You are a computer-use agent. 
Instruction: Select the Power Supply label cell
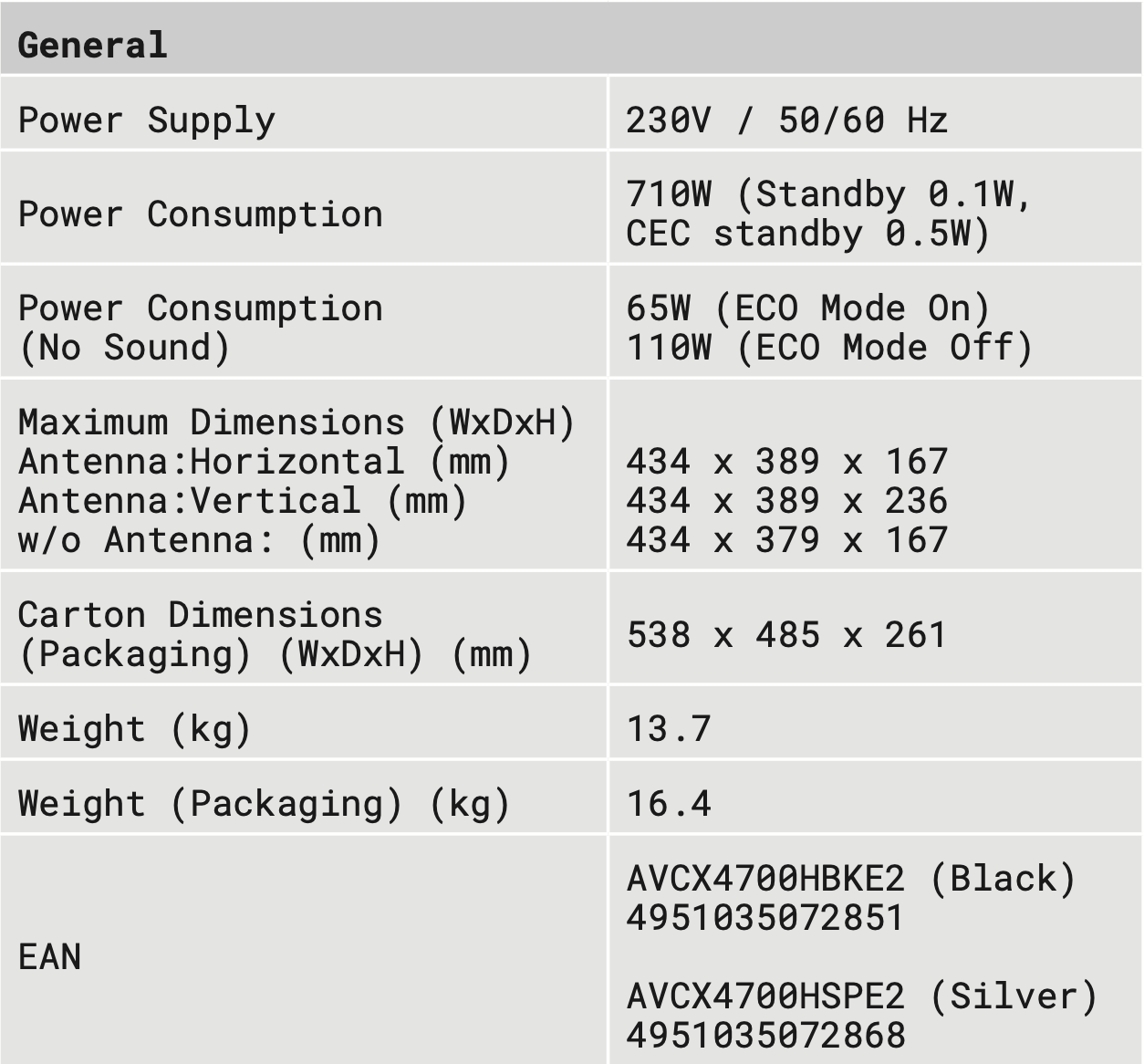point(146,120)
